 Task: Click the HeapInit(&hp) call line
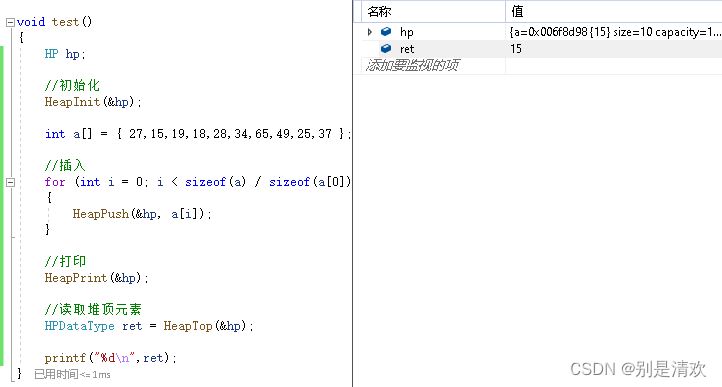(93, 102)
